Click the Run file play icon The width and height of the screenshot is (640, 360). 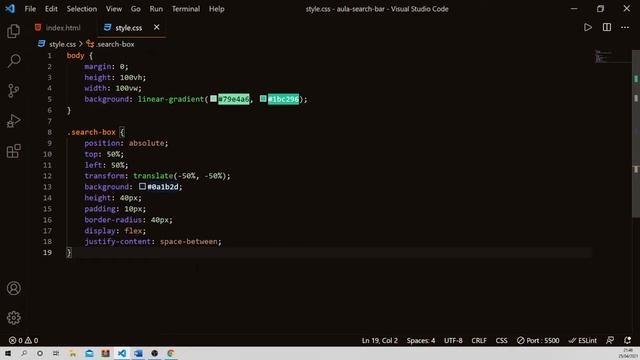(588, 27)
